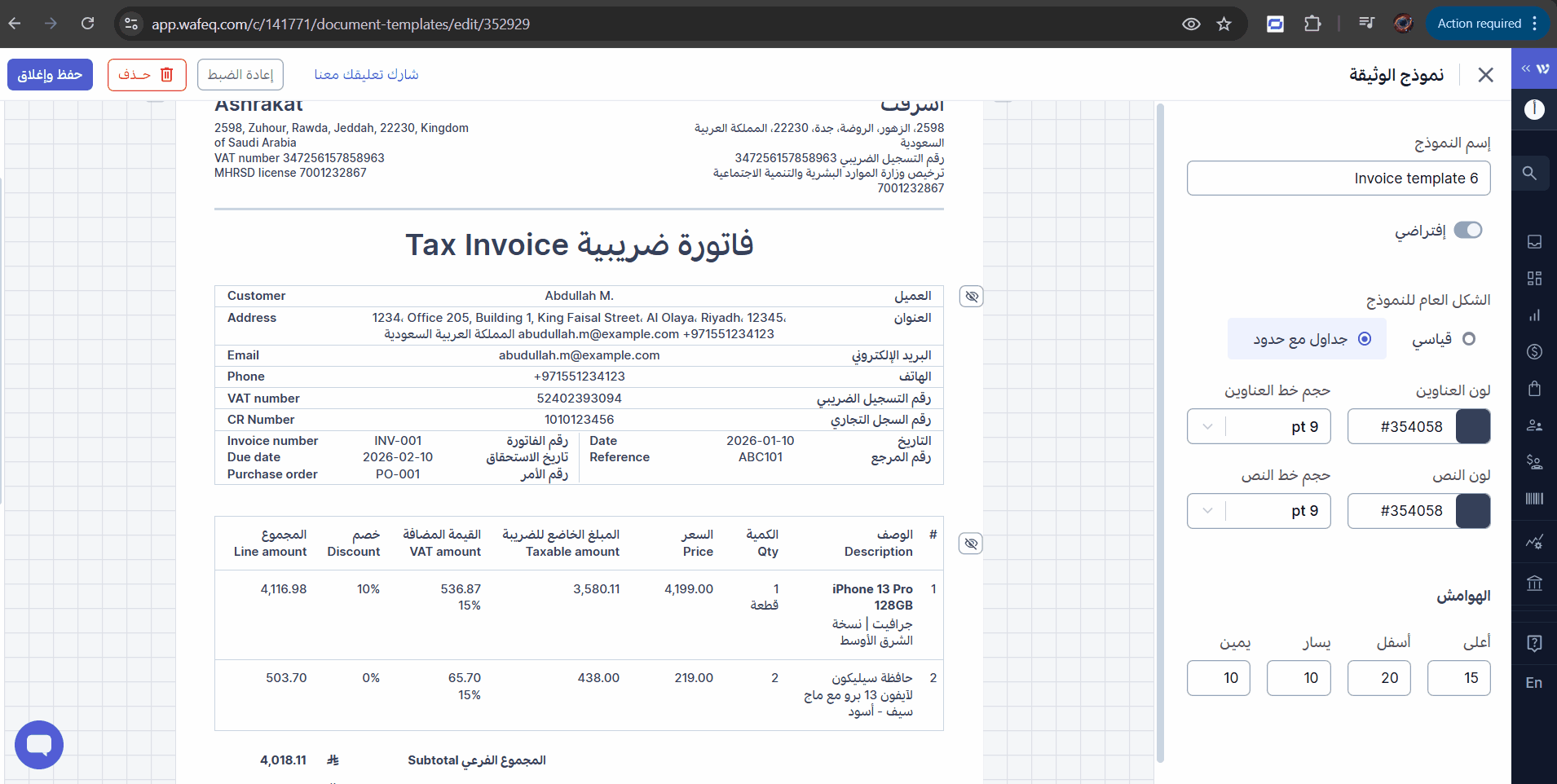Switch language to En
Screen dimensions: 1557x784
pos(1534,683)
